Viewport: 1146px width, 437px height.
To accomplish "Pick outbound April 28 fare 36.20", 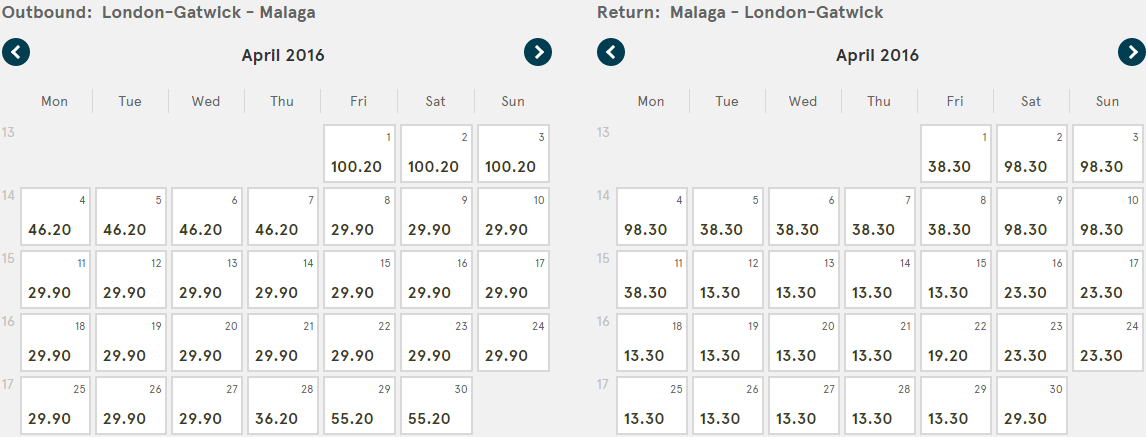I will click(x=283, y=406).
